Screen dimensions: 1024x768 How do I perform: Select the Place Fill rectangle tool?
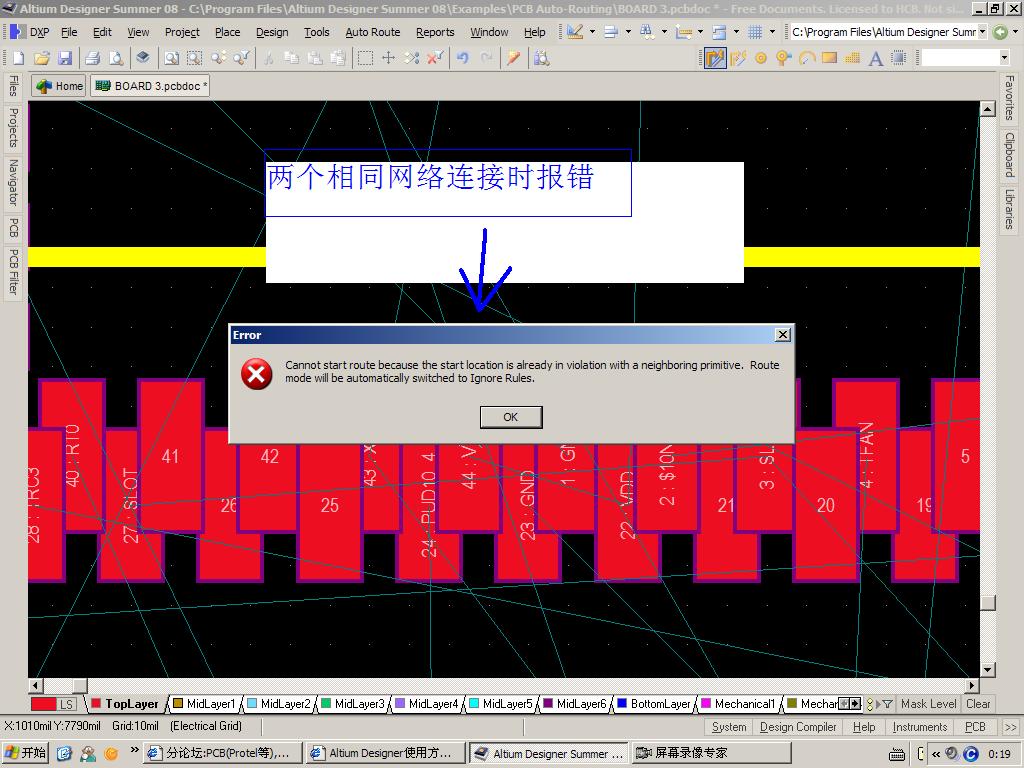(x=829, y=58)
